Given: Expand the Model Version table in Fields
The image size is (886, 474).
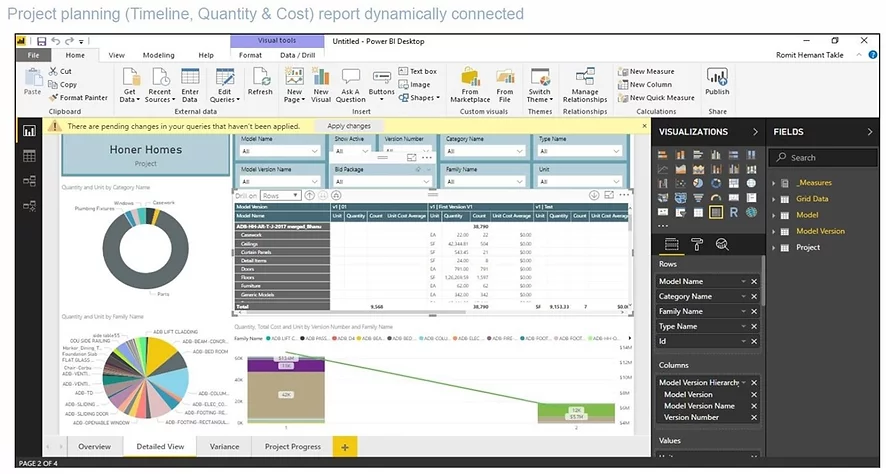Looking at the screenshot, I should tap(774, 231).
